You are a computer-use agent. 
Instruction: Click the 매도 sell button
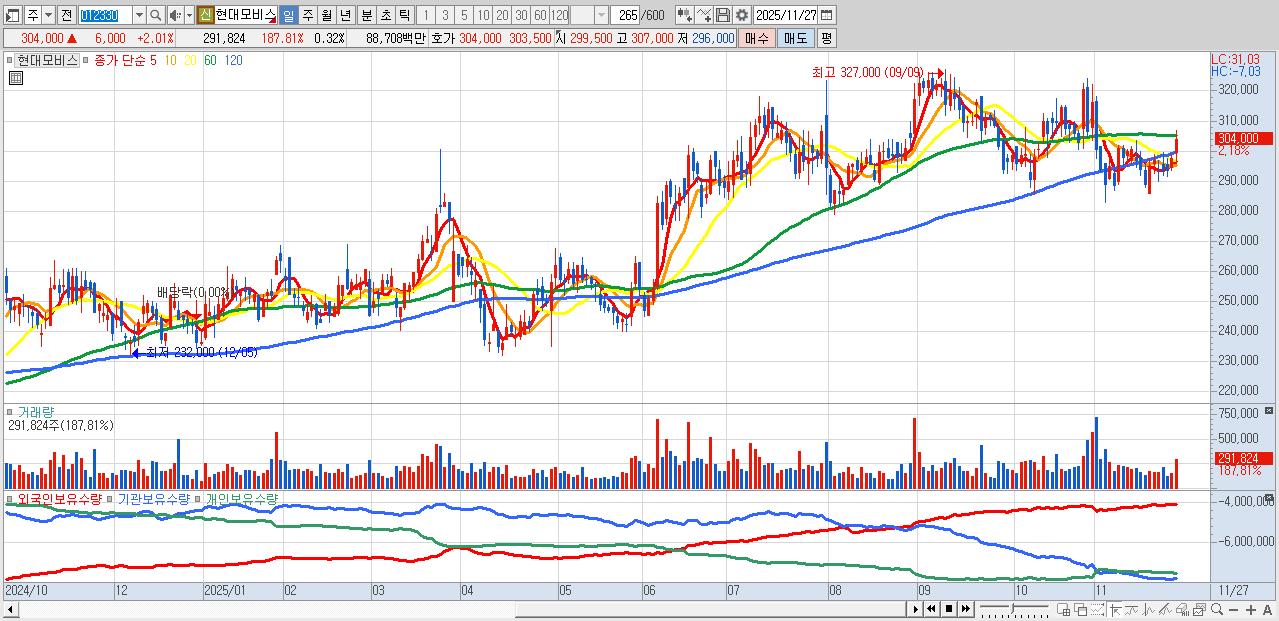796,38
